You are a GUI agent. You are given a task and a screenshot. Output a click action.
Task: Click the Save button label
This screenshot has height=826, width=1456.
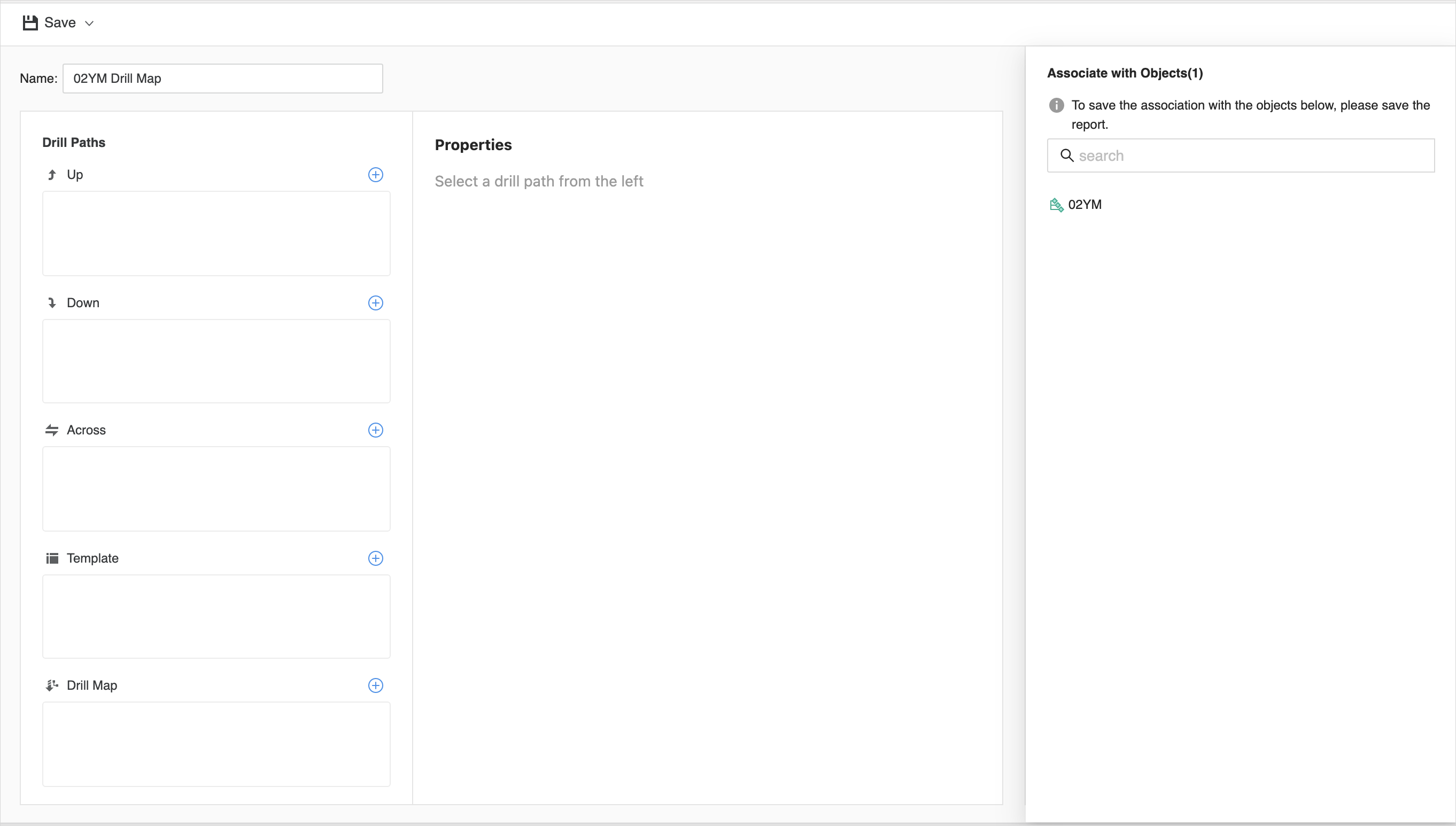[60, 22]
